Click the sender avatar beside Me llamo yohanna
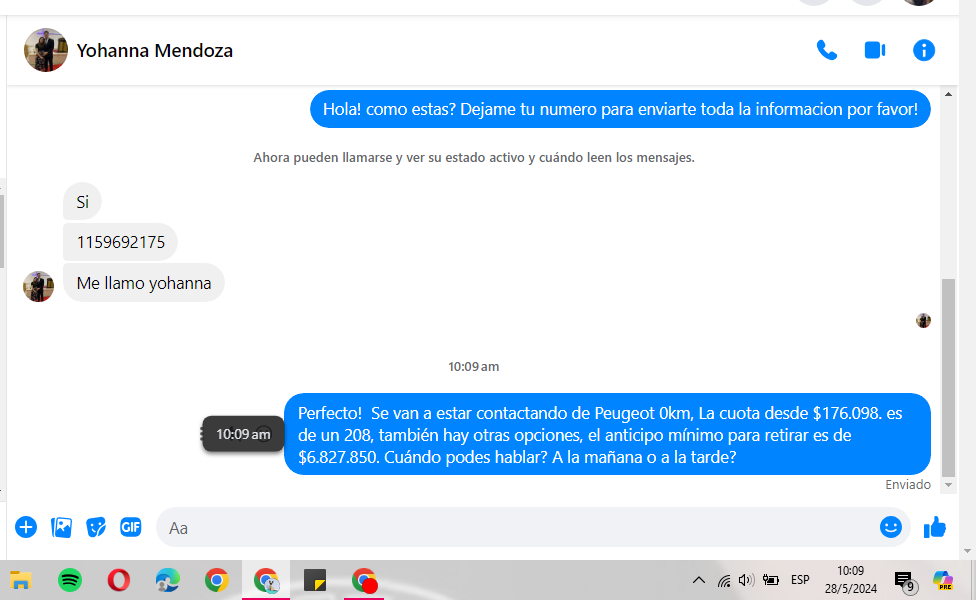This screenshot has width=976, height=600. [39, 286]
